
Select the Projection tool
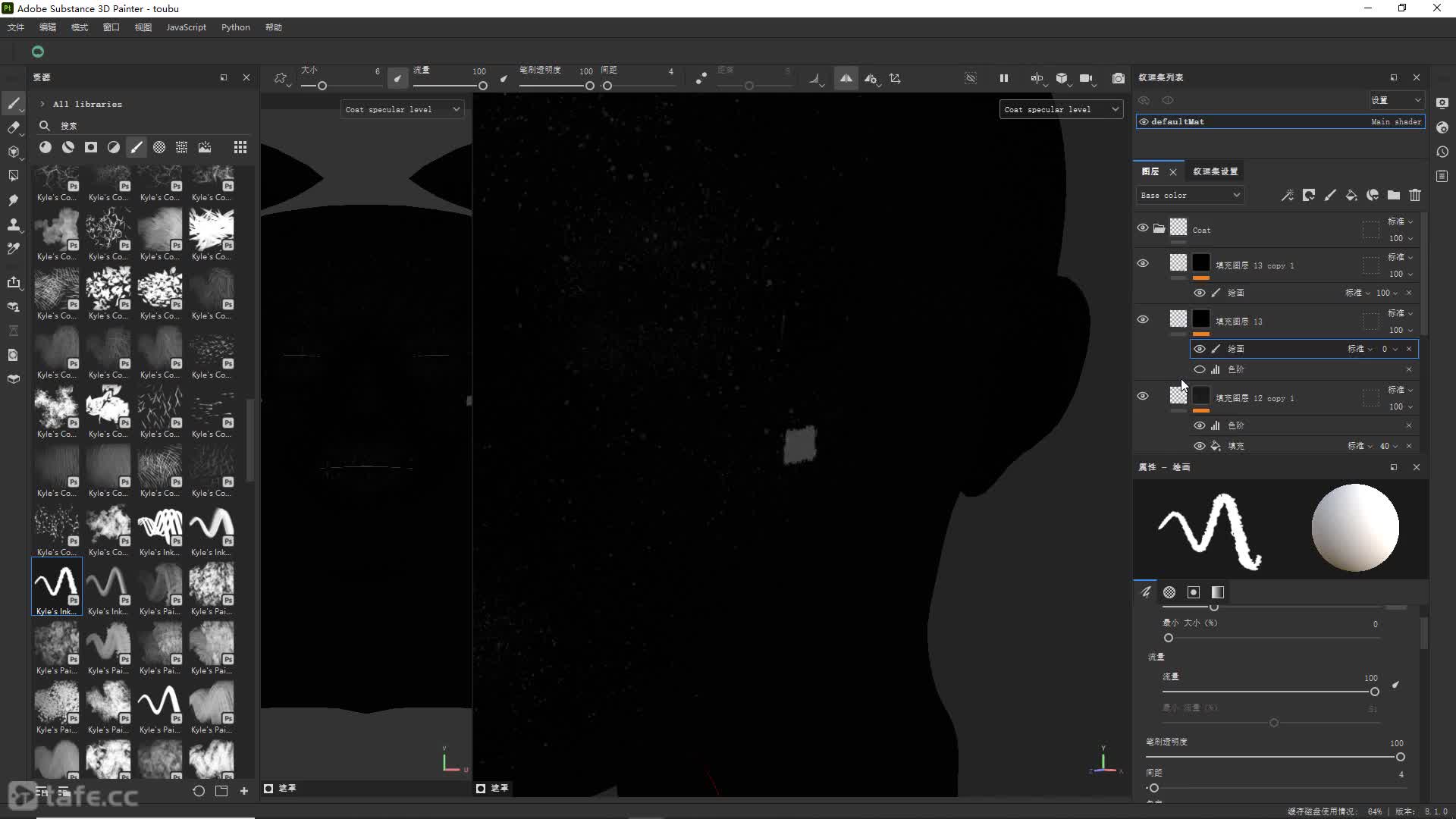tap(14, 152)
